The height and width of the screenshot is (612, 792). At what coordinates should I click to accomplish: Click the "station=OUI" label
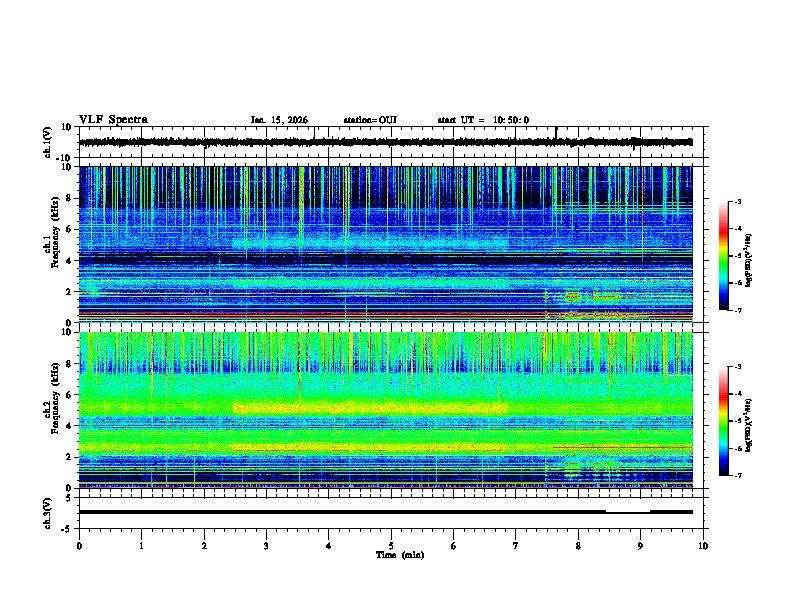pyautogui.click(x=370, y=120)
